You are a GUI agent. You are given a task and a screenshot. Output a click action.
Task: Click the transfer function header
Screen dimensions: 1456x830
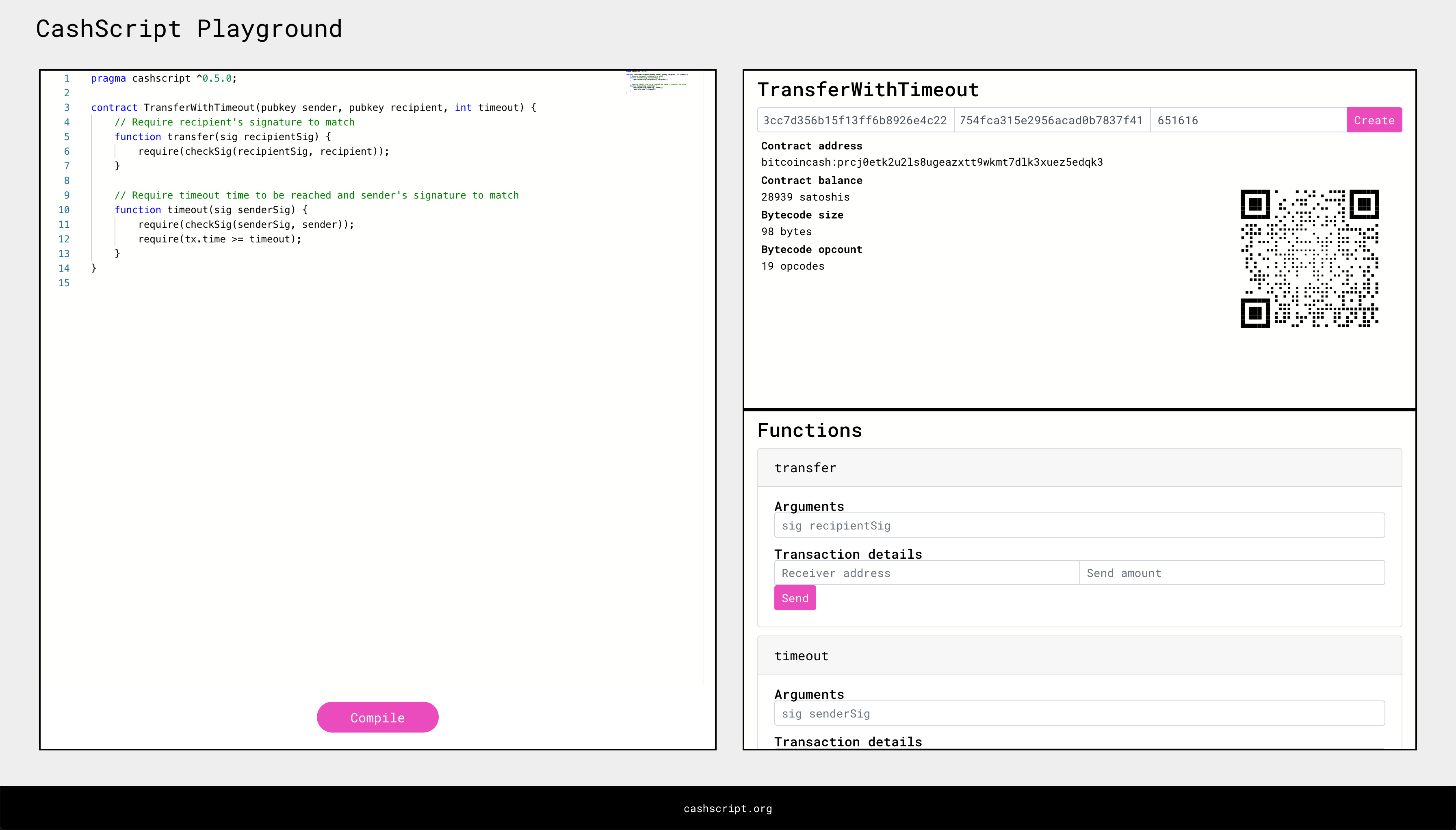(1079, 467)
